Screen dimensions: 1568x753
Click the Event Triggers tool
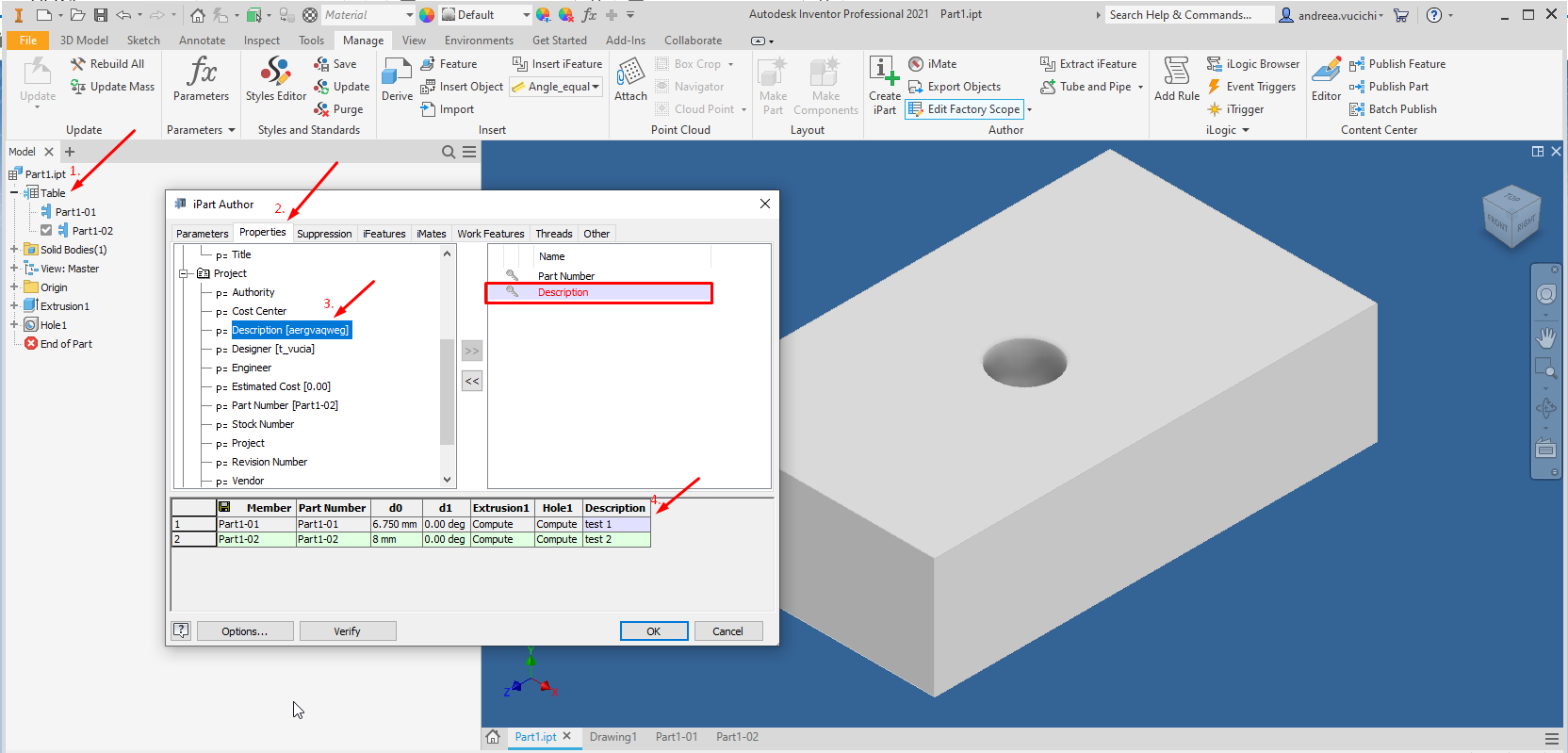click(x=1251, y=87)
